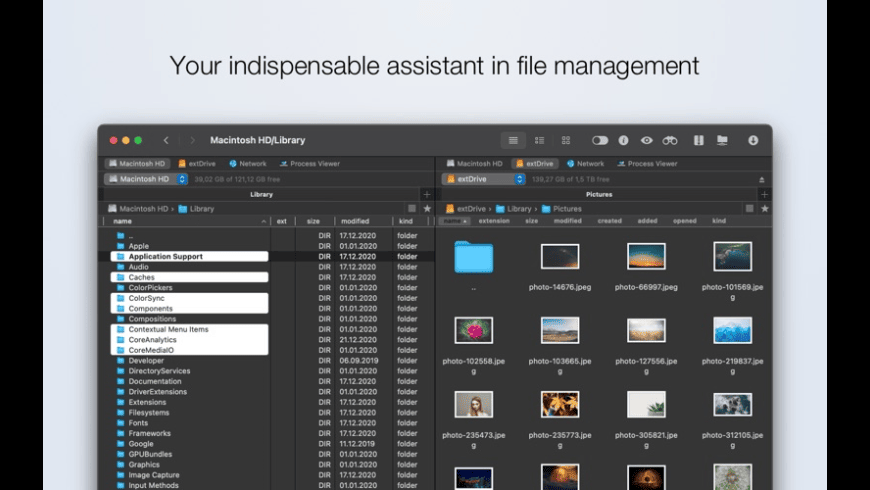
Task: Select photo-66997.jpeg thumbnail
Action: pyautogui.click(x=646, y=256)
